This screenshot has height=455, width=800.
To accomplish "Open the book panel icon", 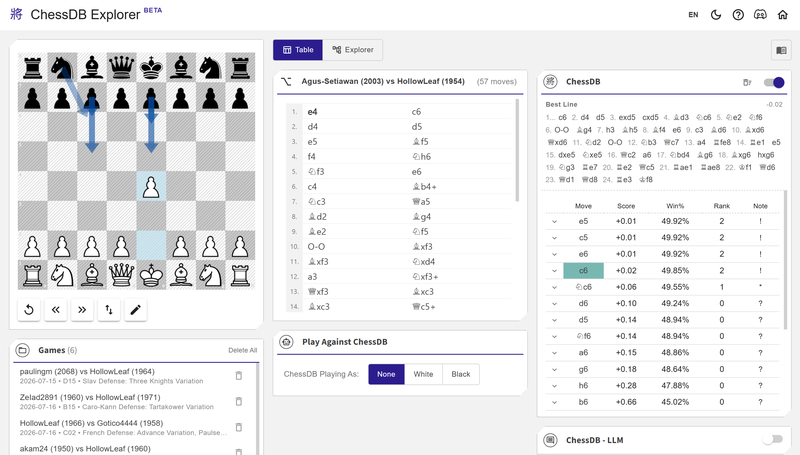I will tap(781, 50).
